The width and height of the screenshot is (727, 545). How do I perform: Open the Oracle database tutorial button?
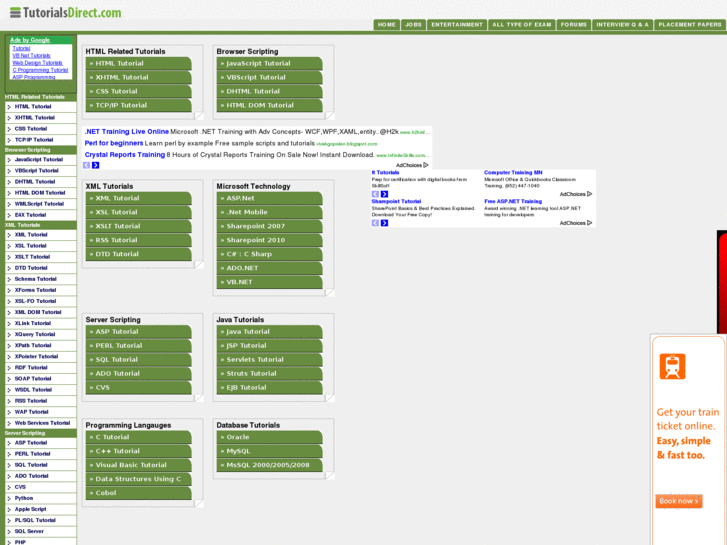coord(269,437)
